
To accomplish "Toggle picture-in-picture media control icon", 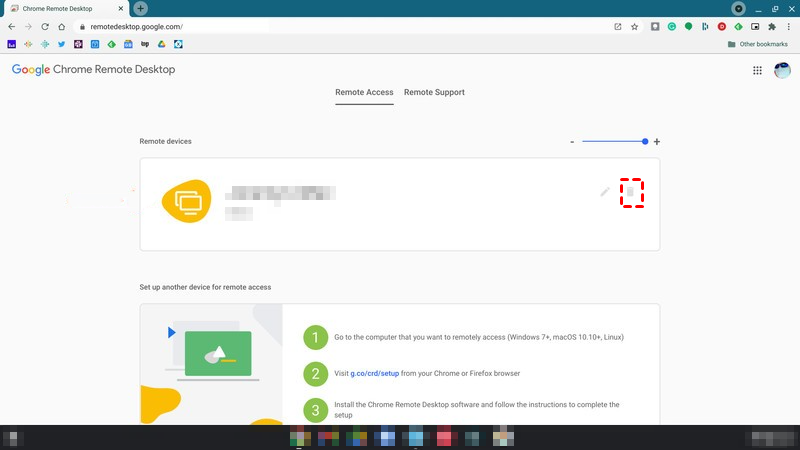I will (x=755, y=27).
